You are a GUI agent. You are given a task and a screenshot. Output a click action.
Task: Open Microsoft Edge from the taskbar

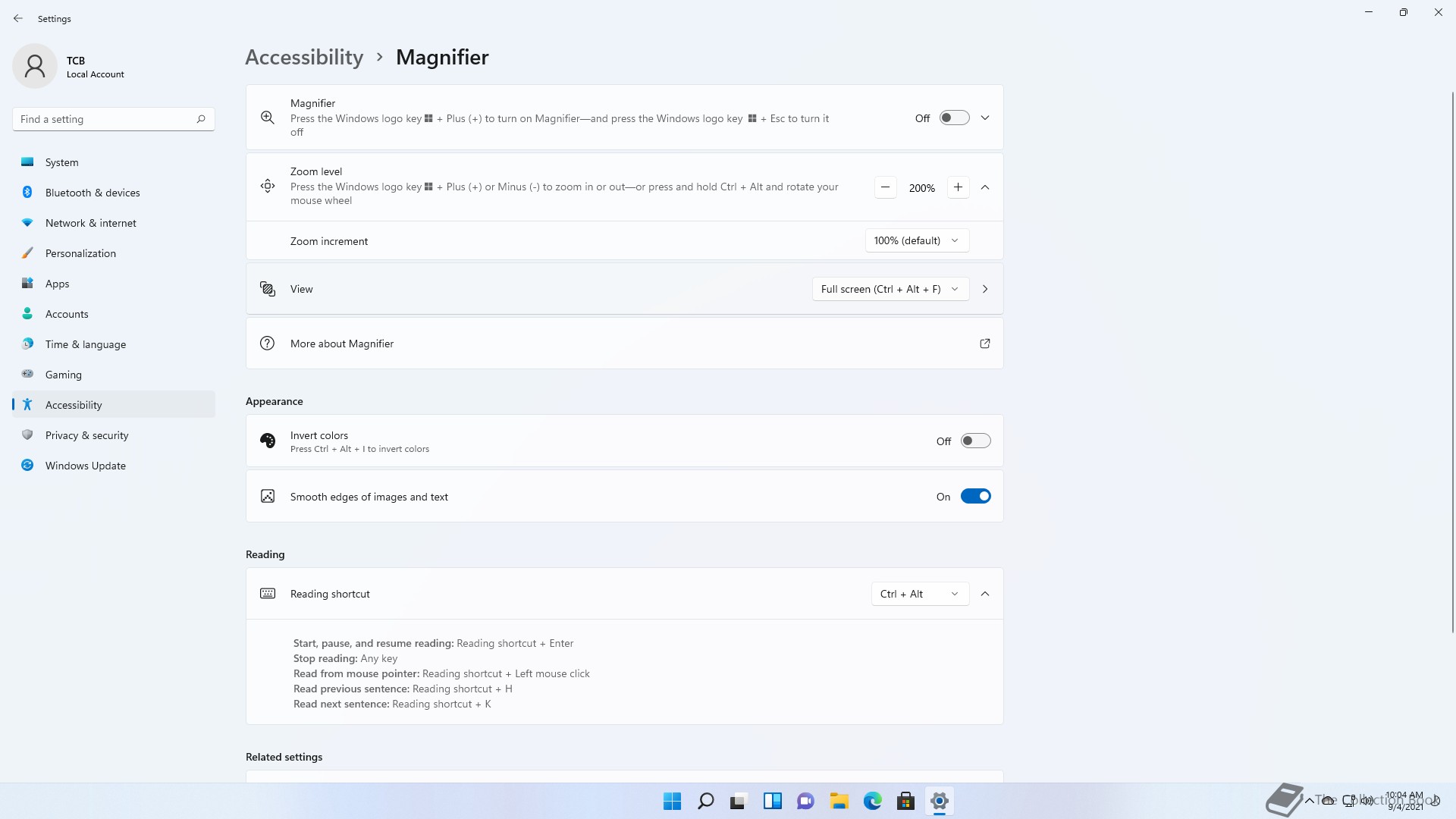pyautogui.click(x=872, y=801)
